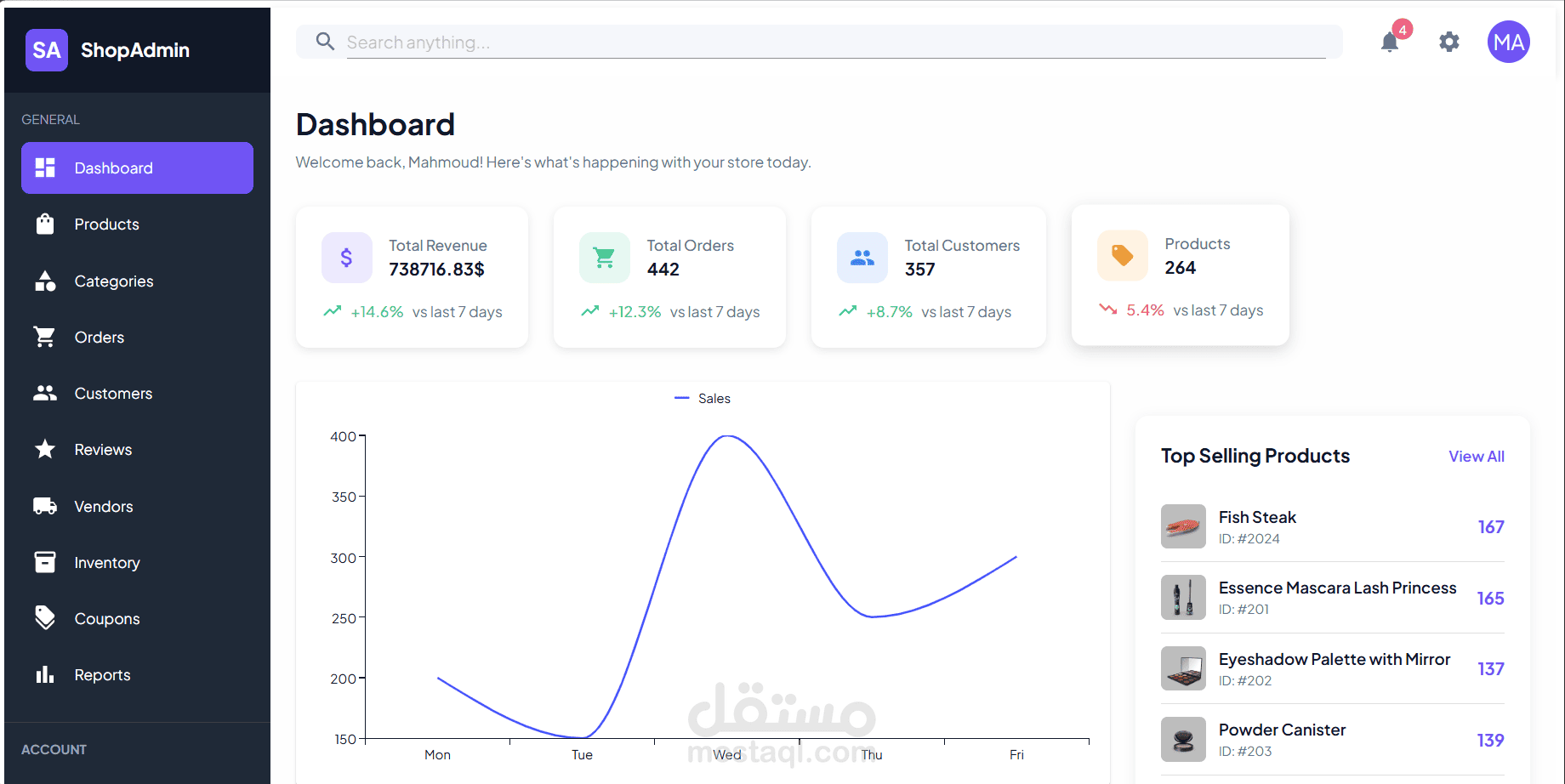Image resolution: width=1565 pixels, height=784 pixels.
Task: Click the Total Customers people icon
Action: tap(862, 258)
